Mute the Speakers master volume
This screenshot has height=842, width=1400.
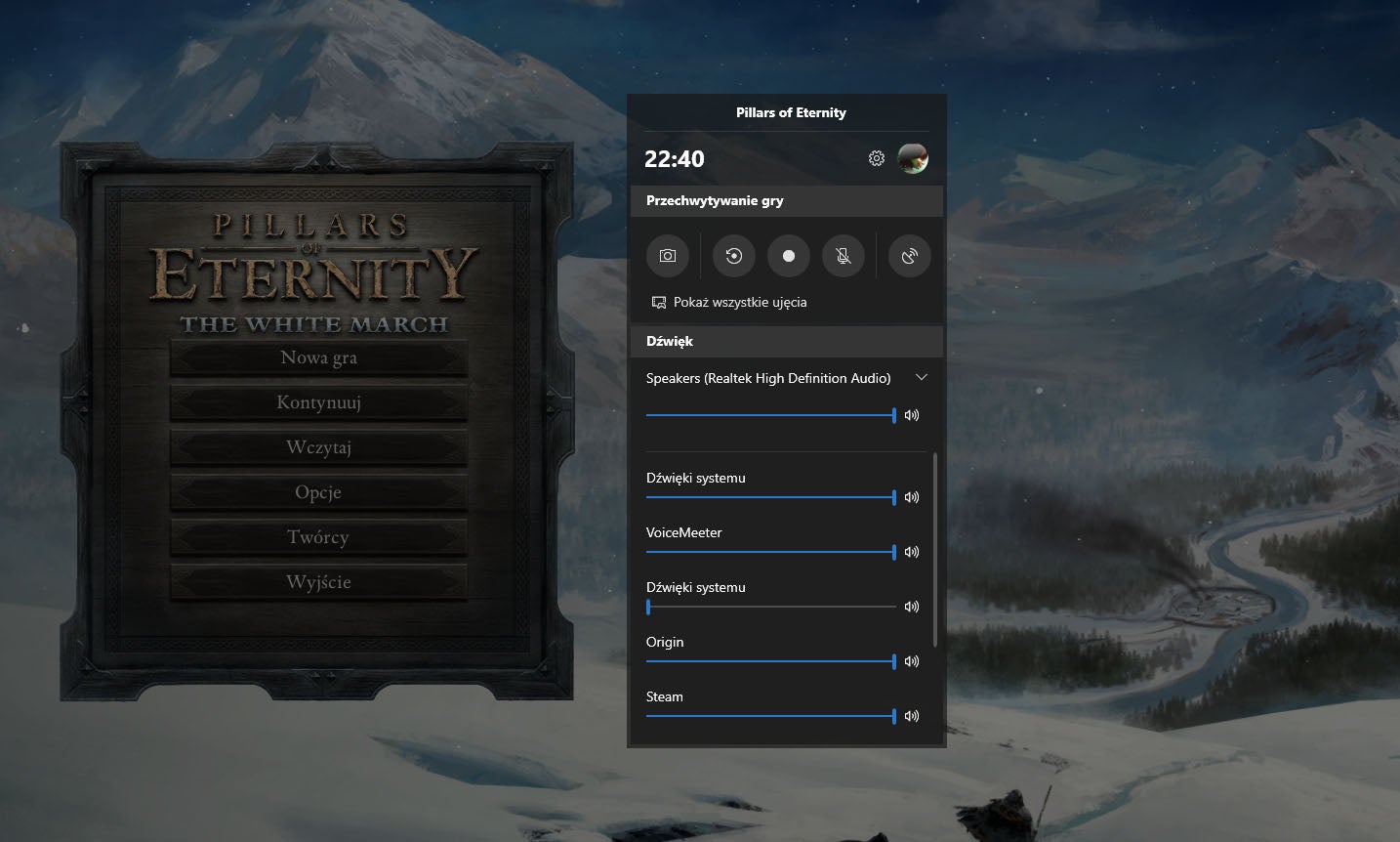tap(912, 415)
